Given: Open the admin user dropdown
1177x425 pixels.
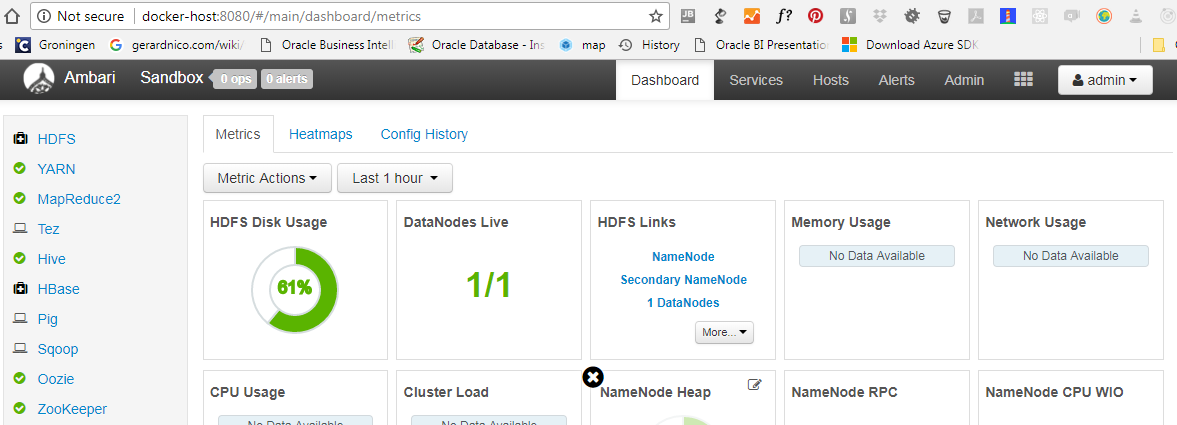Looking at the screenshot, I should 1104,80.
